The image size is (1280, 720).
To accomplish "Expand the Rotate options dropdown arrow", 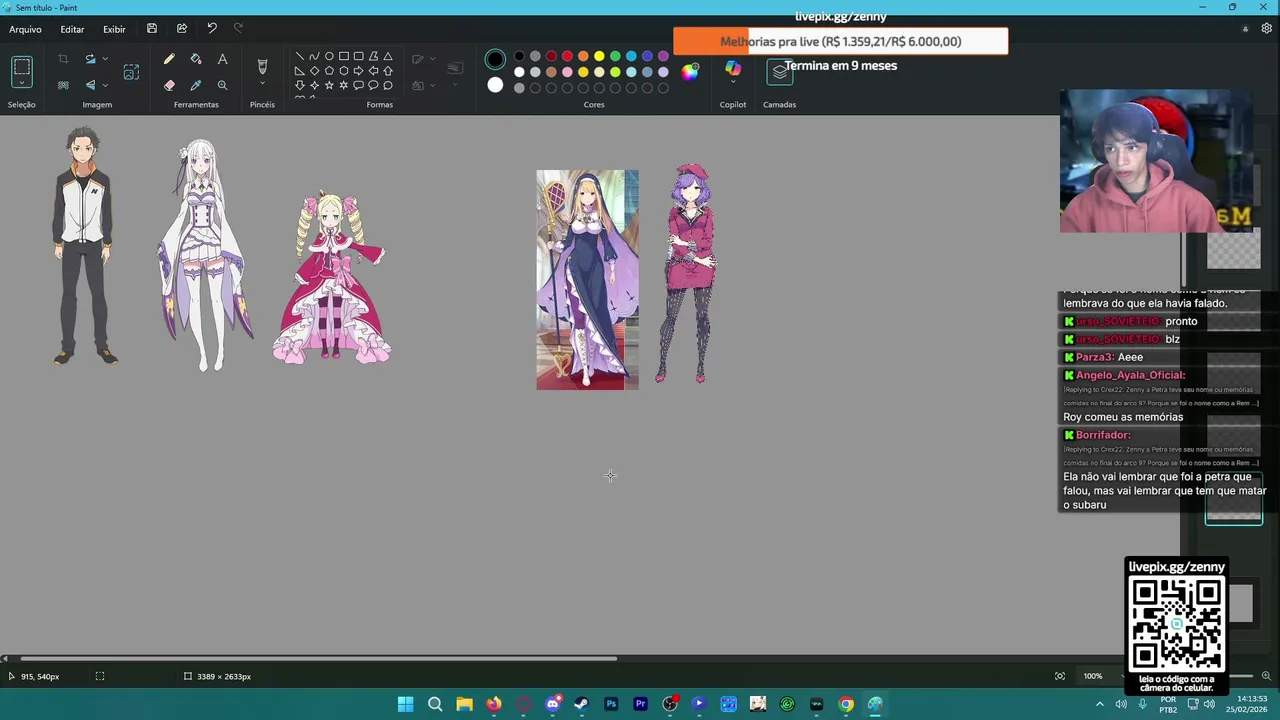I will coord(105,59).
